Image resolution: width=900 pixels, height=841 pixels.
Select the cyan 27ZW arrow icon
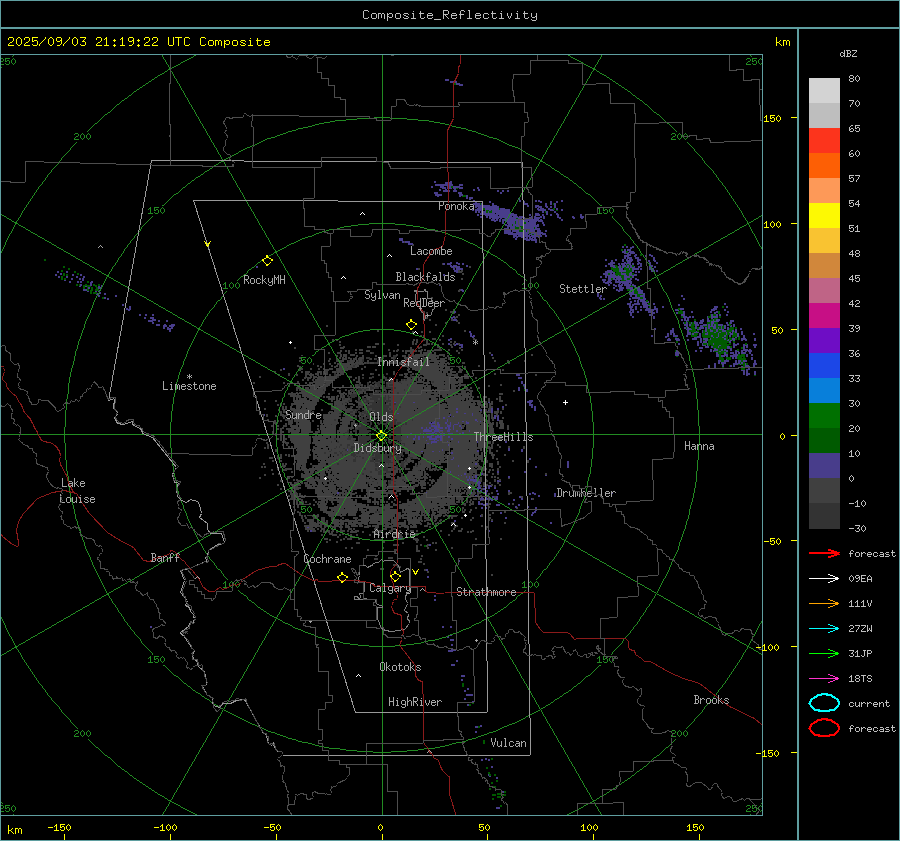(824, 629)
